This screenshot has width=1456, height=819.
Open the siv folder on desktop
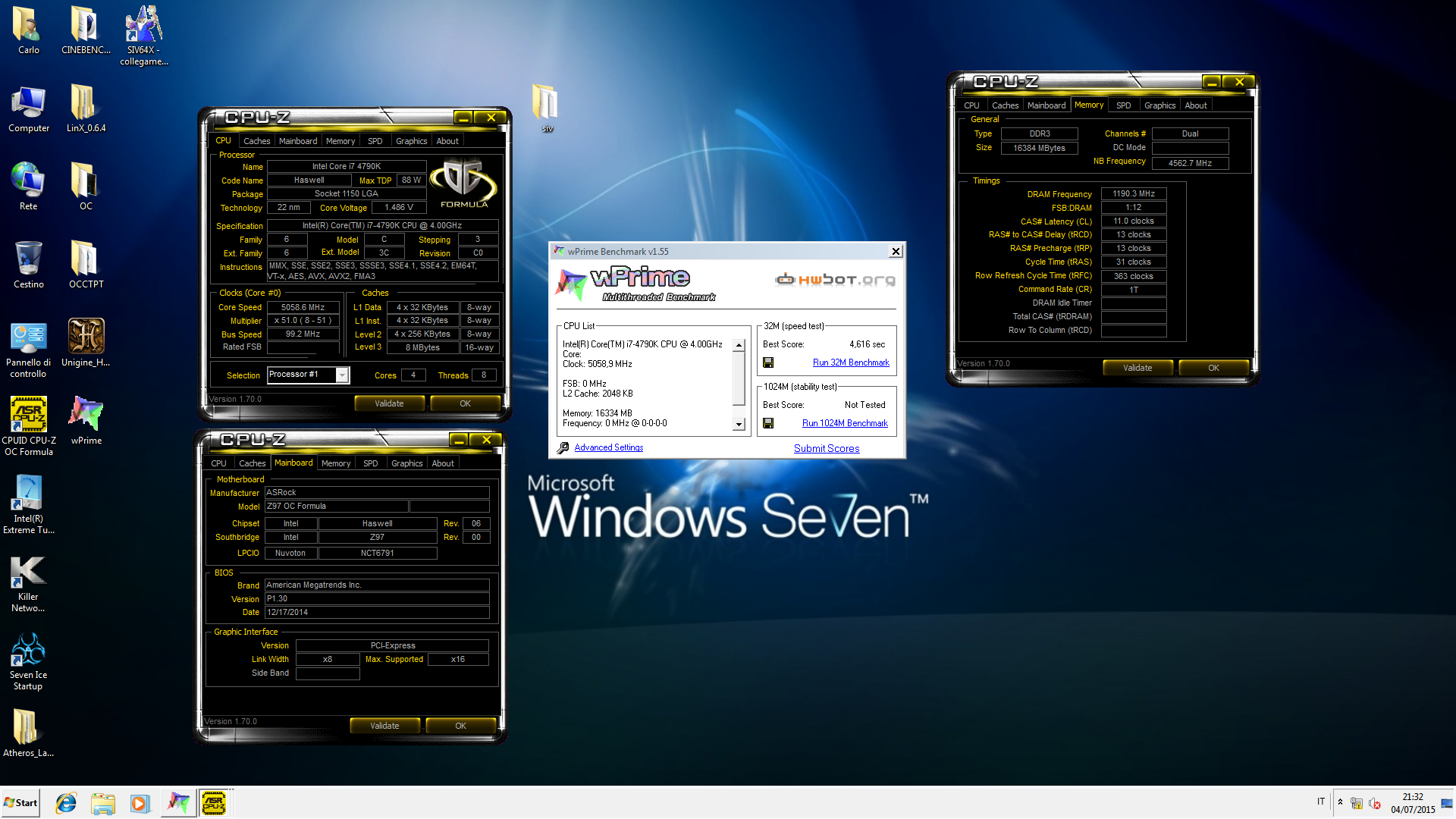(x=546, y=108)
